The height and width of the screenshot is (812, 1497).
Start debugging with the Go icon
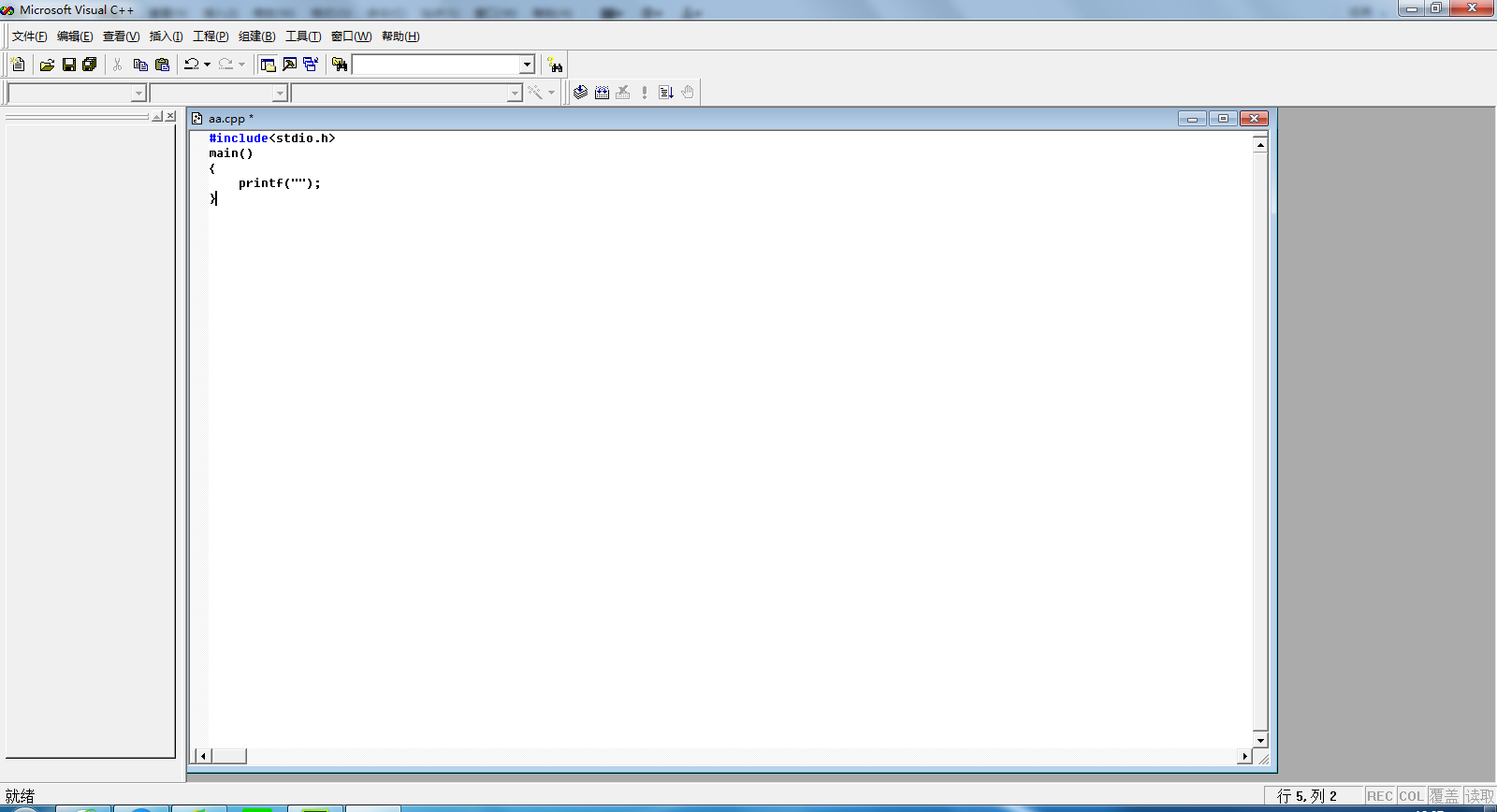tap(666, 92)
